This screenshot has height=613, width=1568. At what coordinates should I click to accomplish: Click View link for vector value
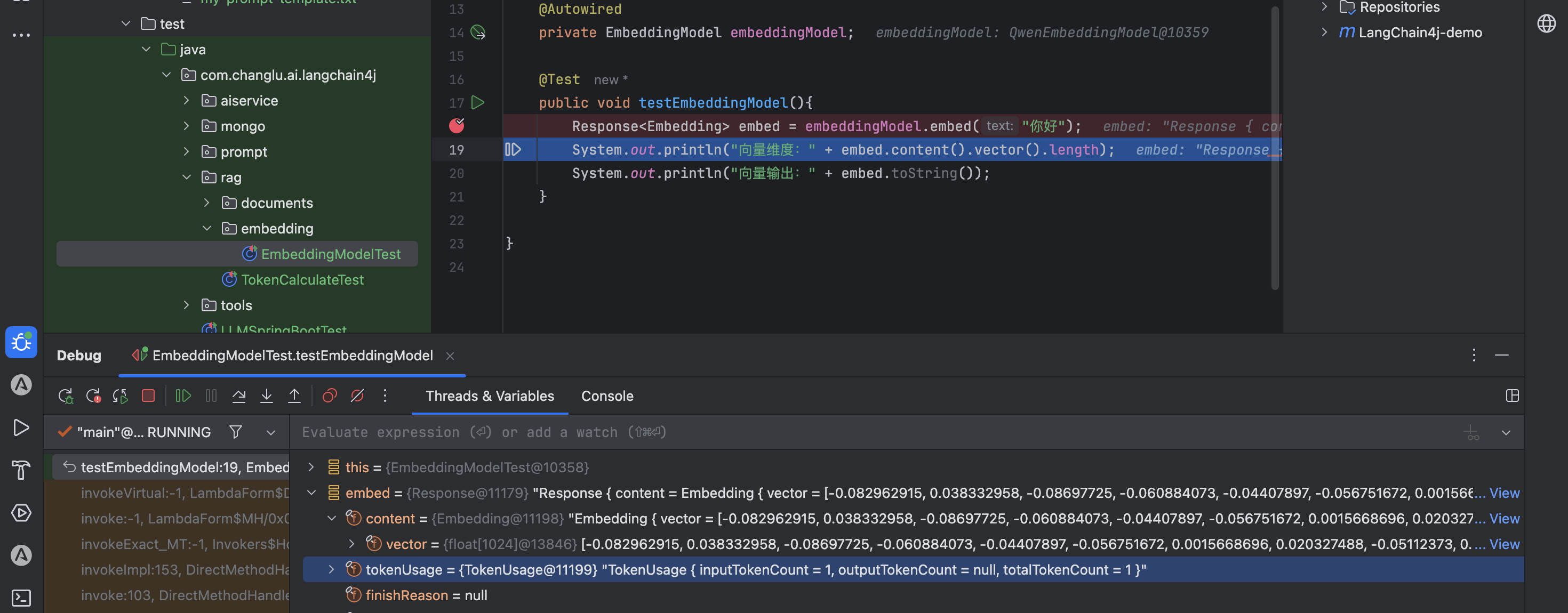(x=1504, y=544)
